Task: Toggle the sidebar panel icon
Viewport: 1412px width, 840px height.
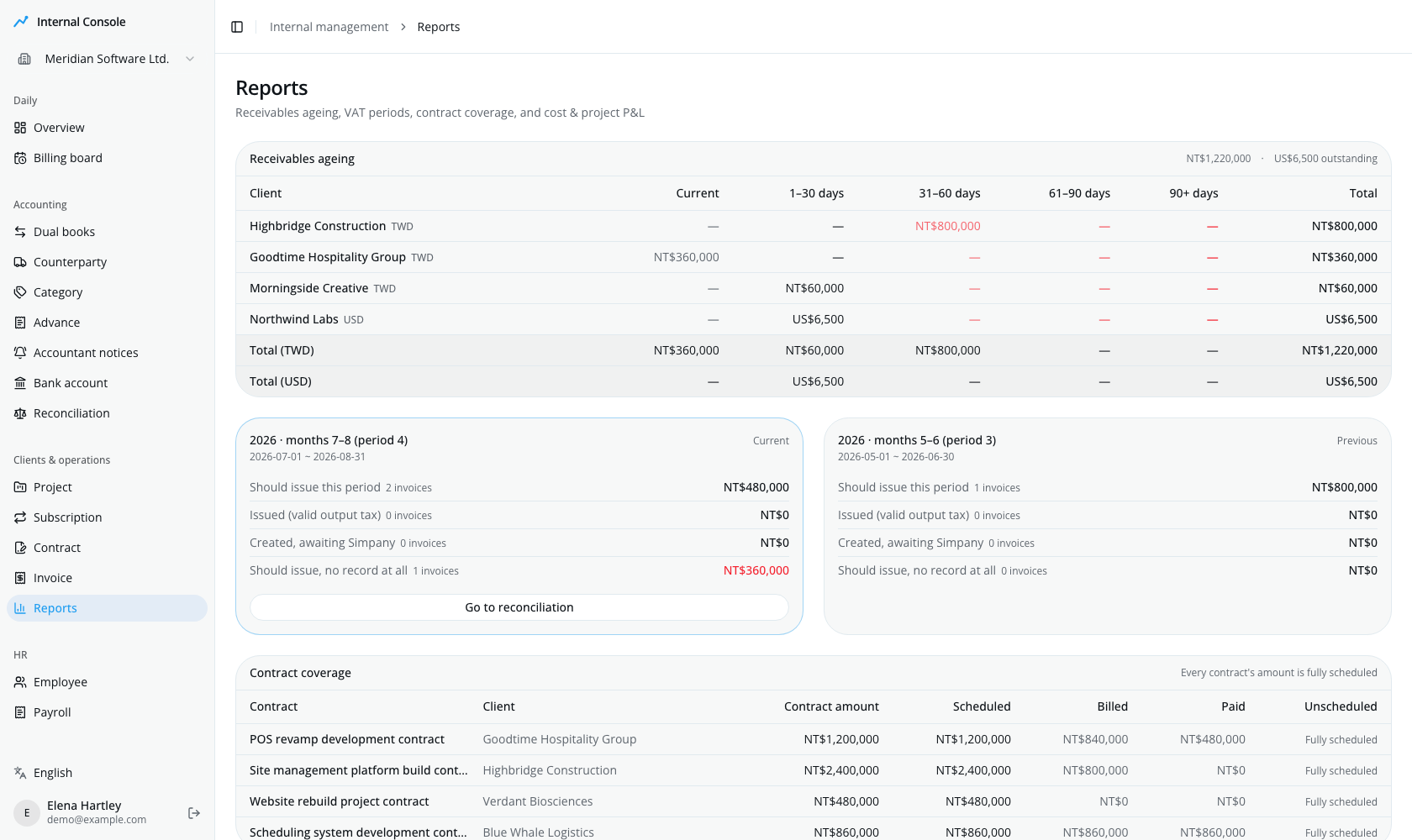Action: (x=237, y=27)
